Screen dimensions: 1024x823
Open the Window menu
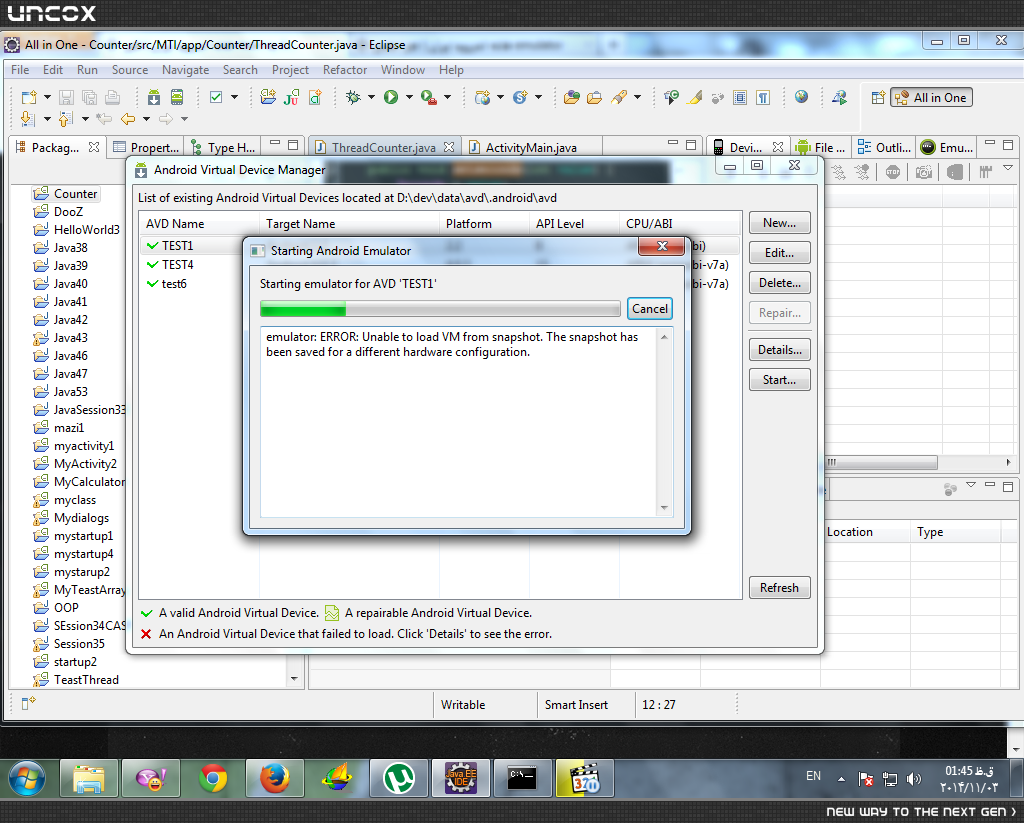coord(402,70)
